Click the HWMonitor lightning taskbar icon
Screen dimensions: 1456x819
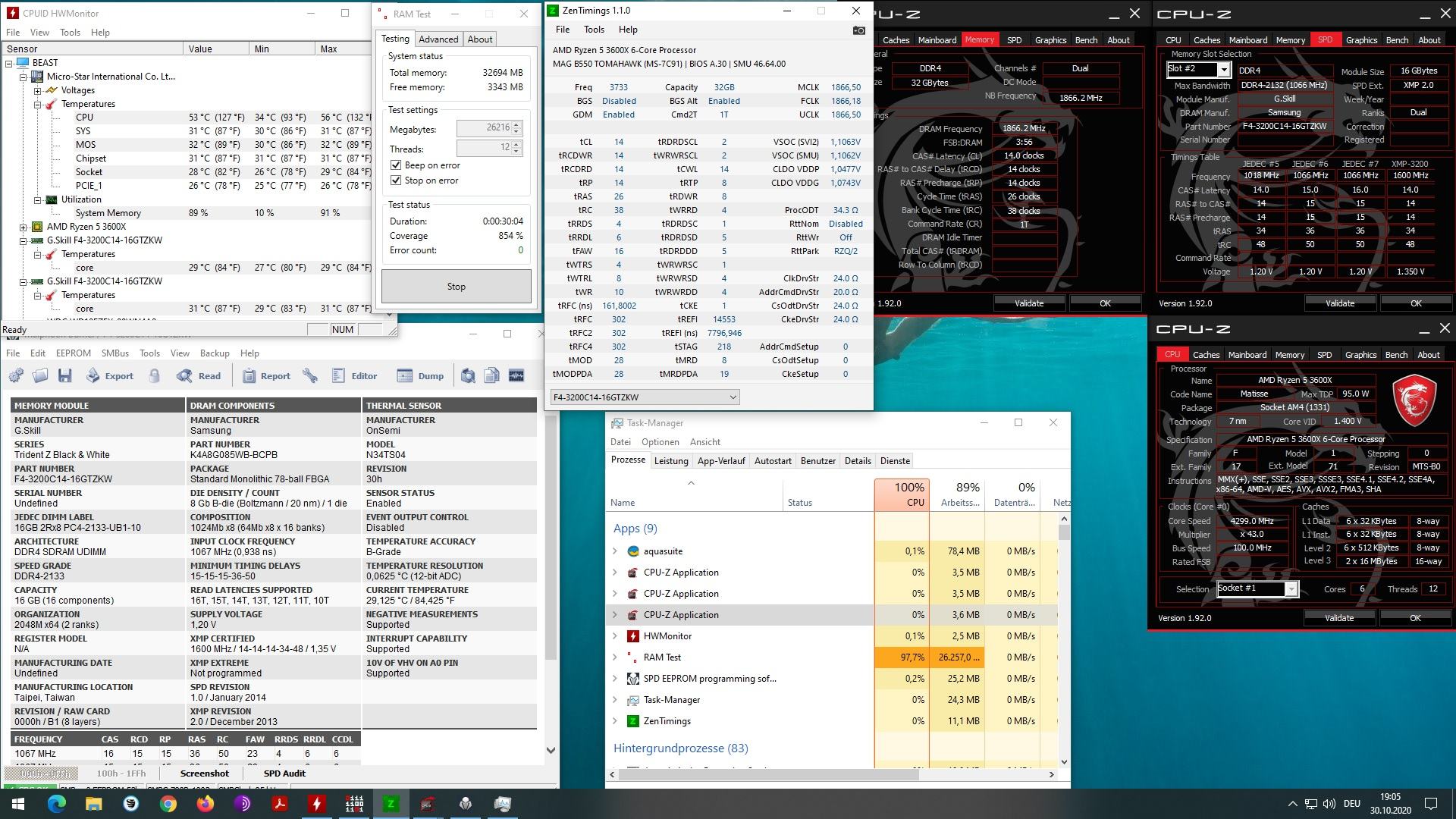click(x=316, y=804)
